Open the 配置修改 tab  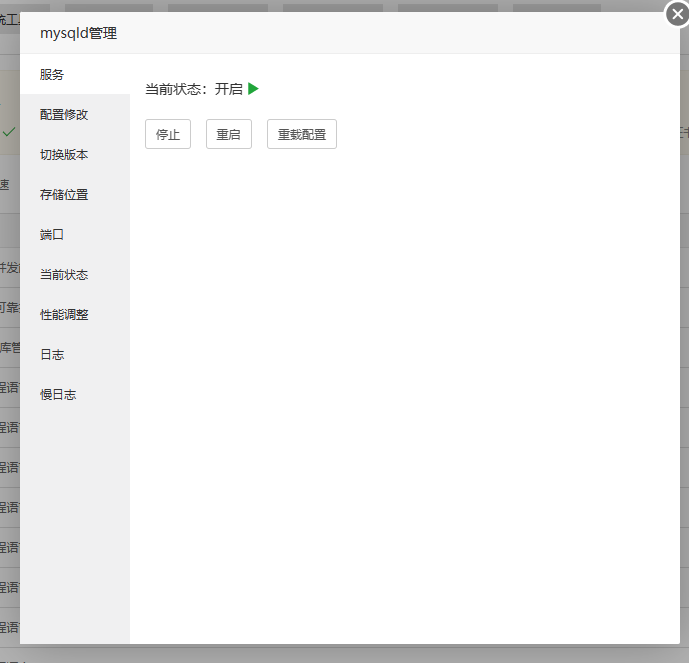click(x=75, y=114)
